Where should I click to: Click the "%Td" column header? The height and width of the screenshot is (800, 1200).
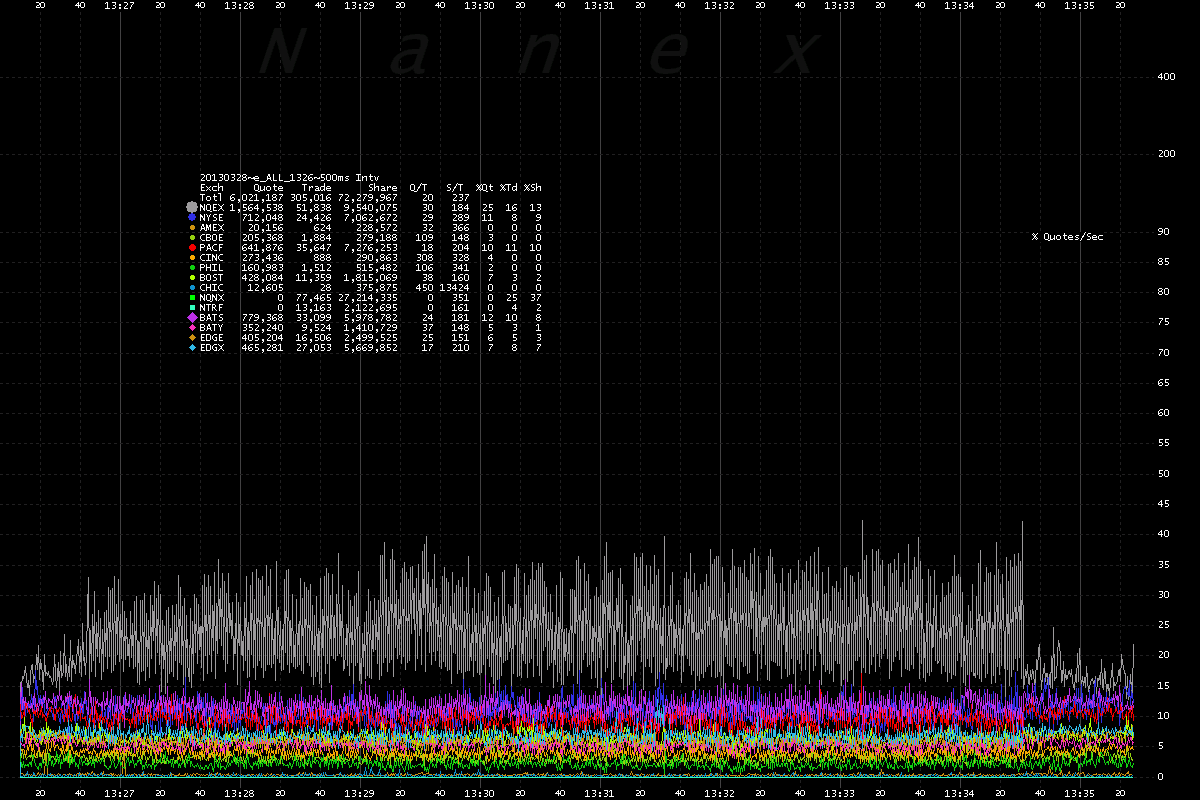pos(509,187)
